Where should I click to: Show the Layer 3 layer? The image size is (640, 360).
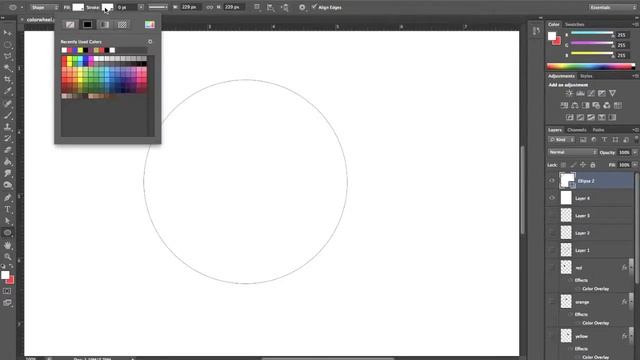pyautogui.click(x=552, y=216)
